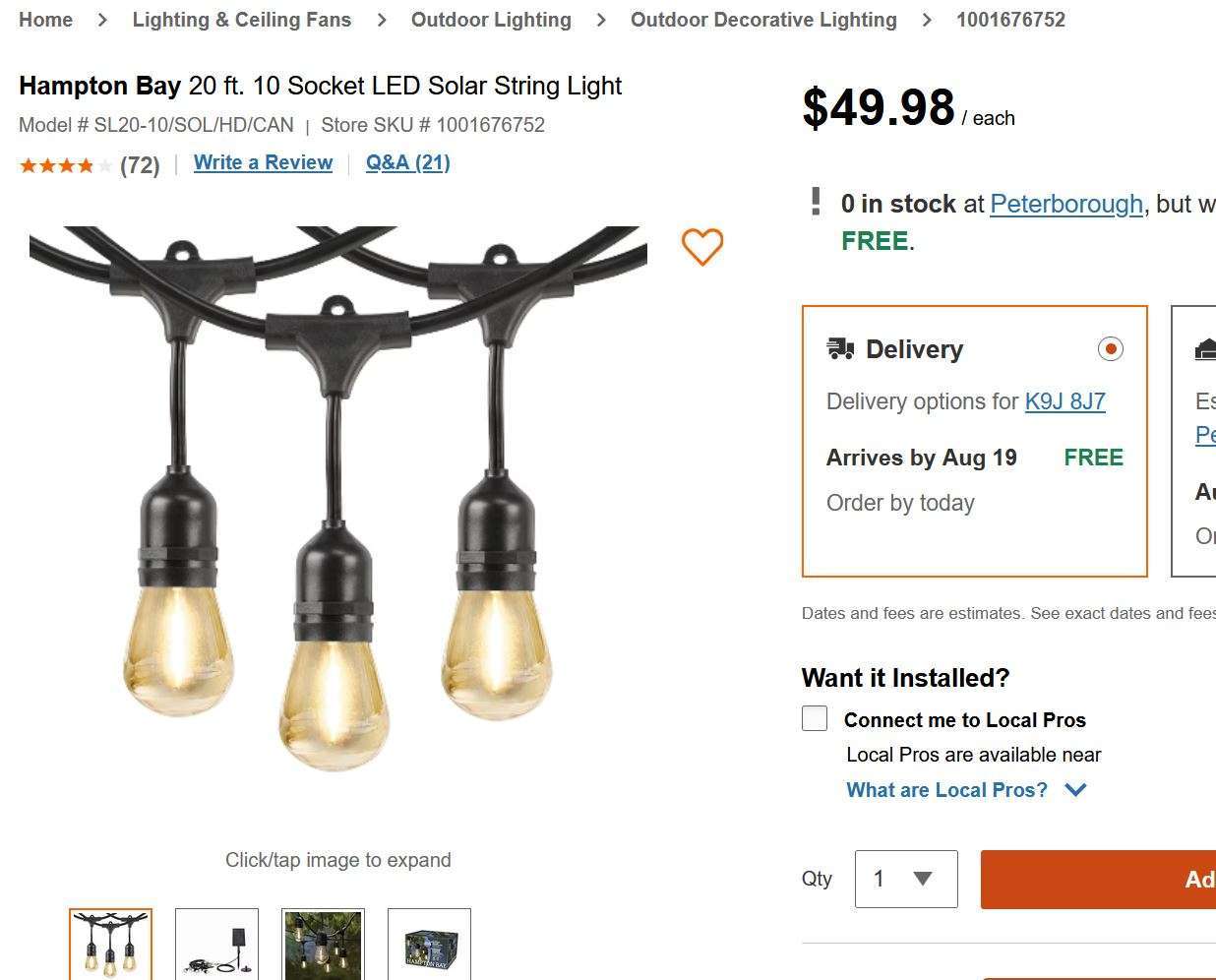Select the solar panel thumbnail image
This screenshot has height=980, width=1216.
click(216, 945)
